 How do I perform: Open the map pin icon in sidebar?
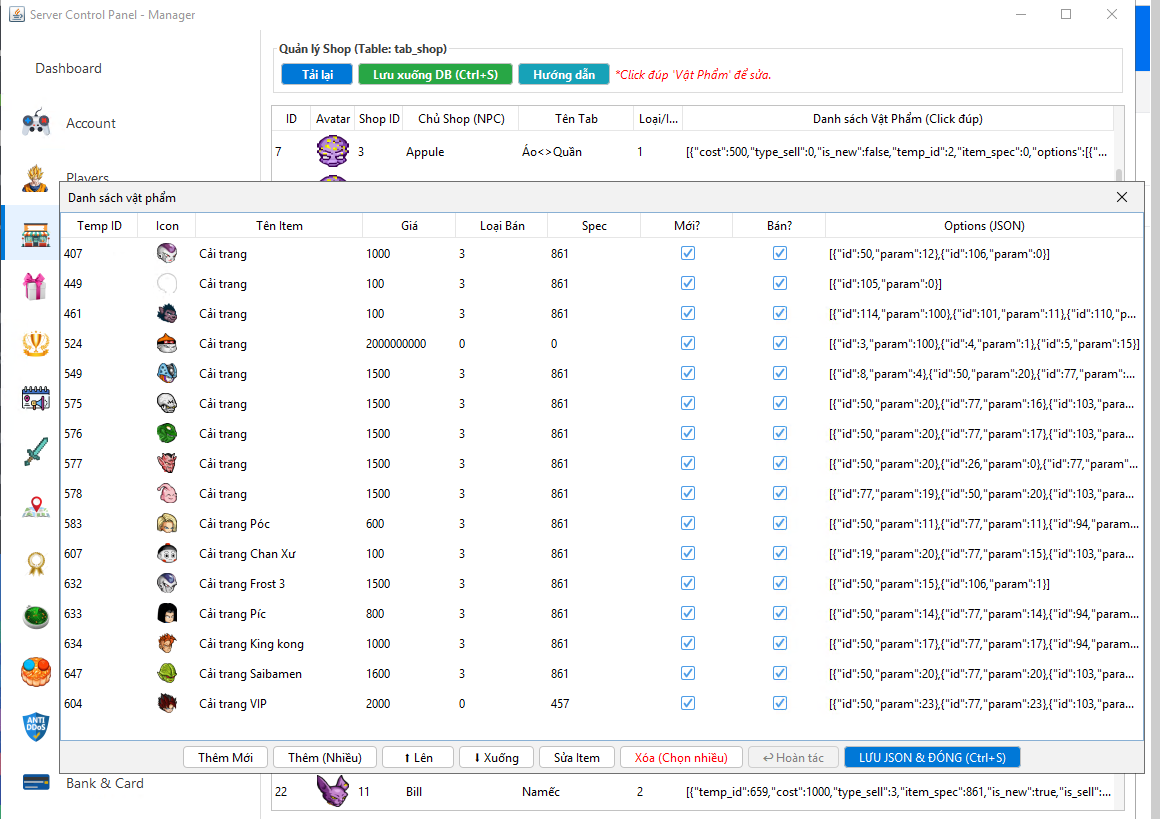36,507
